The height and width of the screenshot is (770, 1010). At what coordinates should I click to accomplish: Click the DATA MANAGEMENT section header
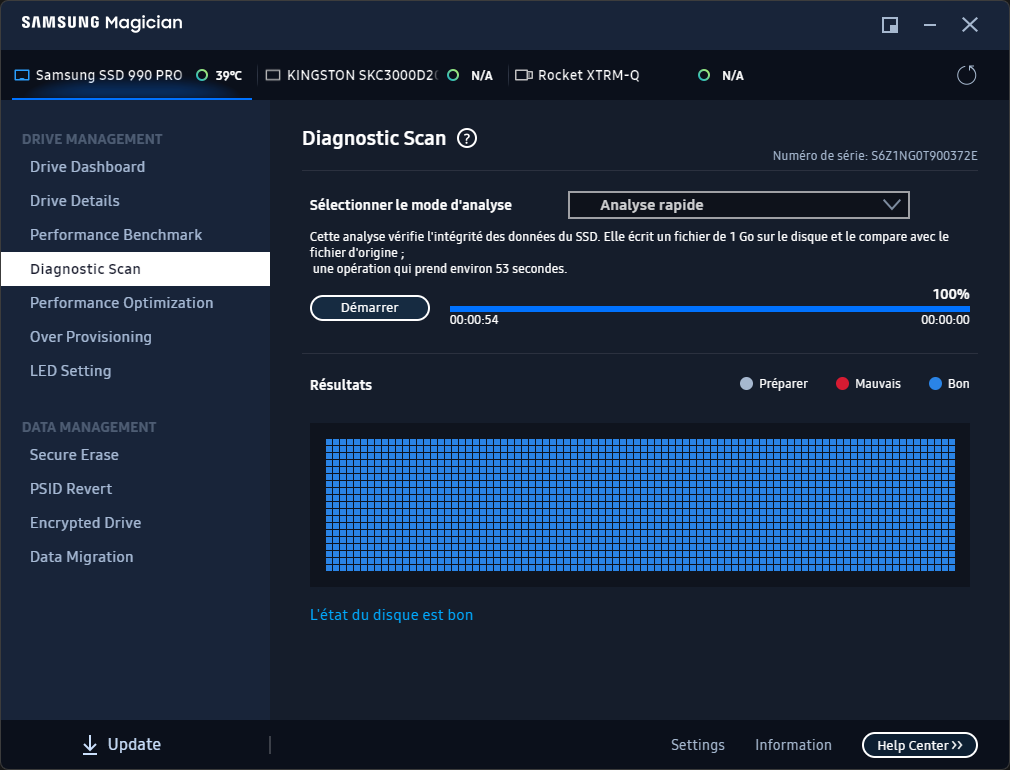tap(89, 427)
